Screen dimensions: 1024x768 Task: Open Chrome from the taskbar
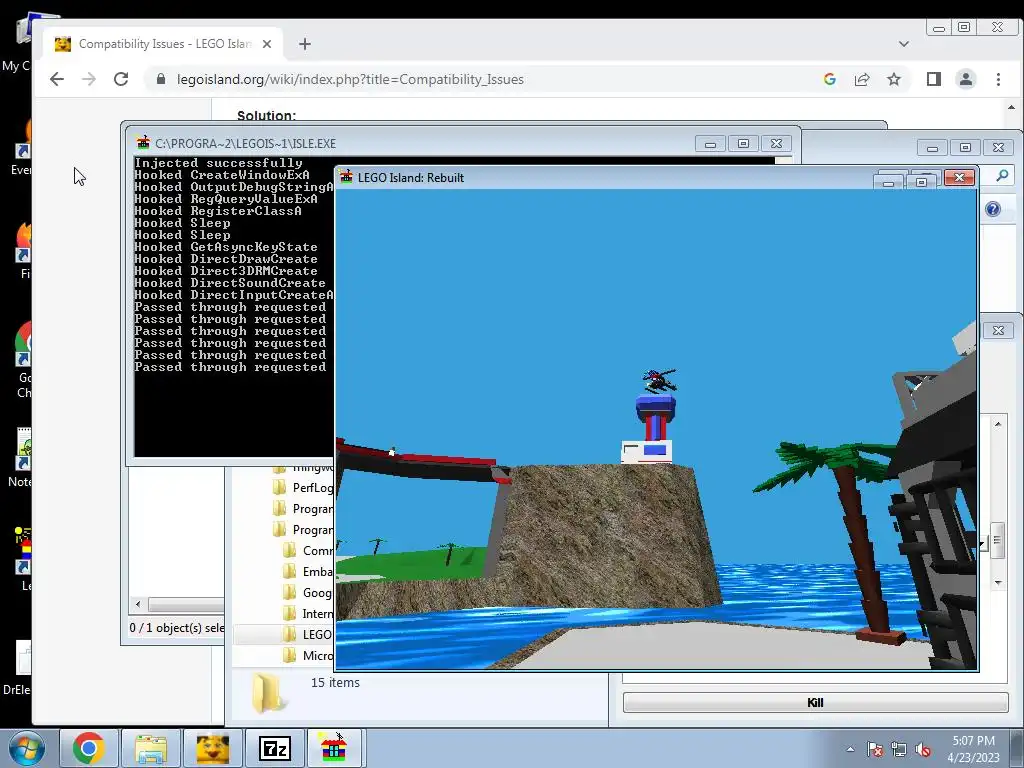coord(89,748)
